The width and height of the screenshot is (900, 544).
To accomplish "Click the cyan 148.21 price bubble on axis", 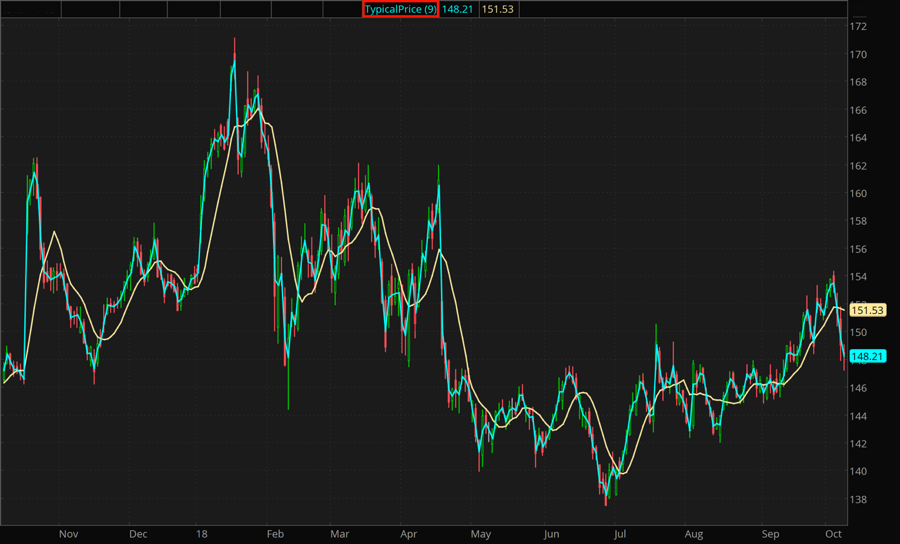I will click(867, 356).
